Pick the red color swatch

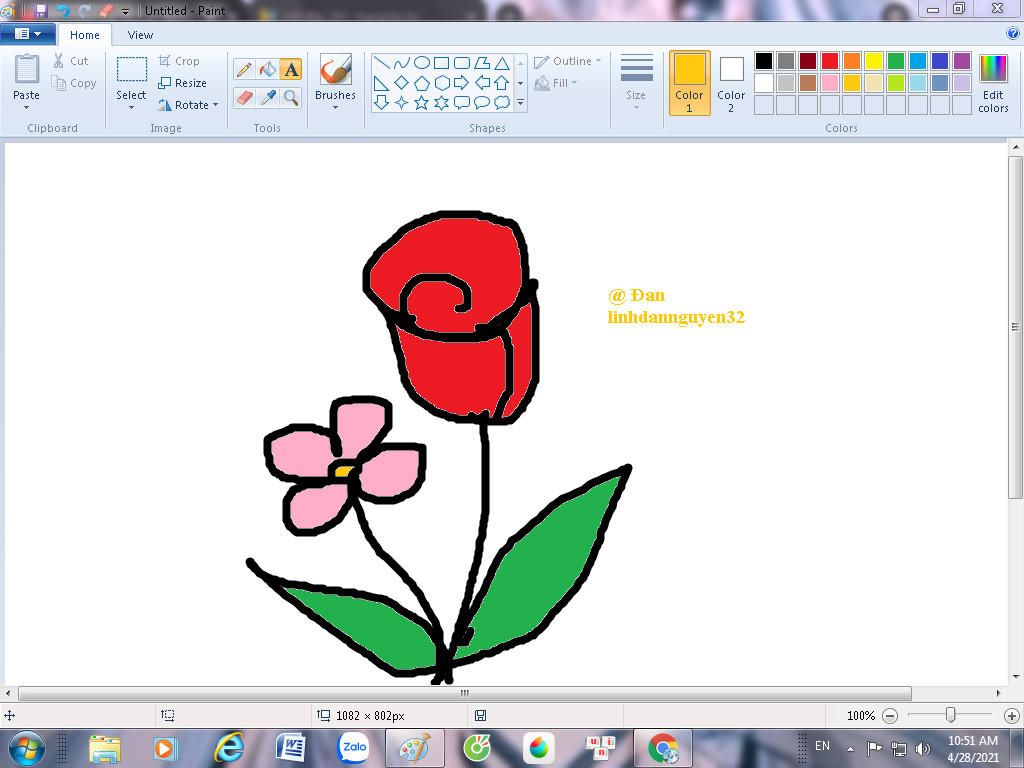point(830,61)
